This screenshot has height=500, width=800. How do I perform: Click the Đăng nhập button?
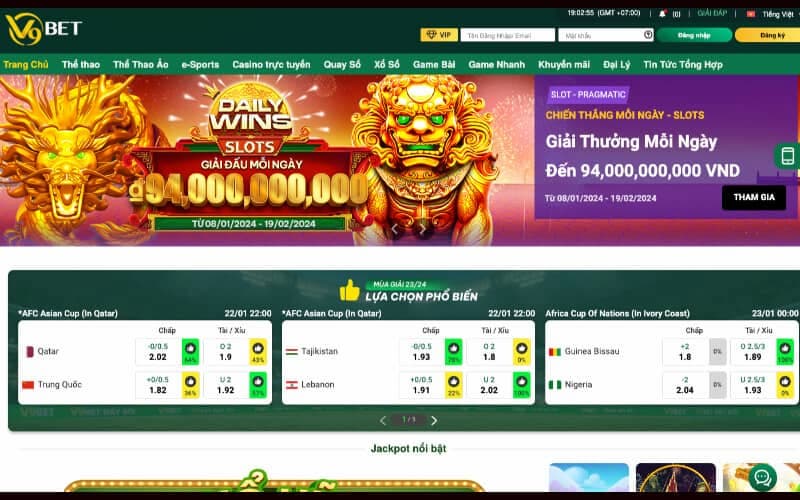[694, 35]
